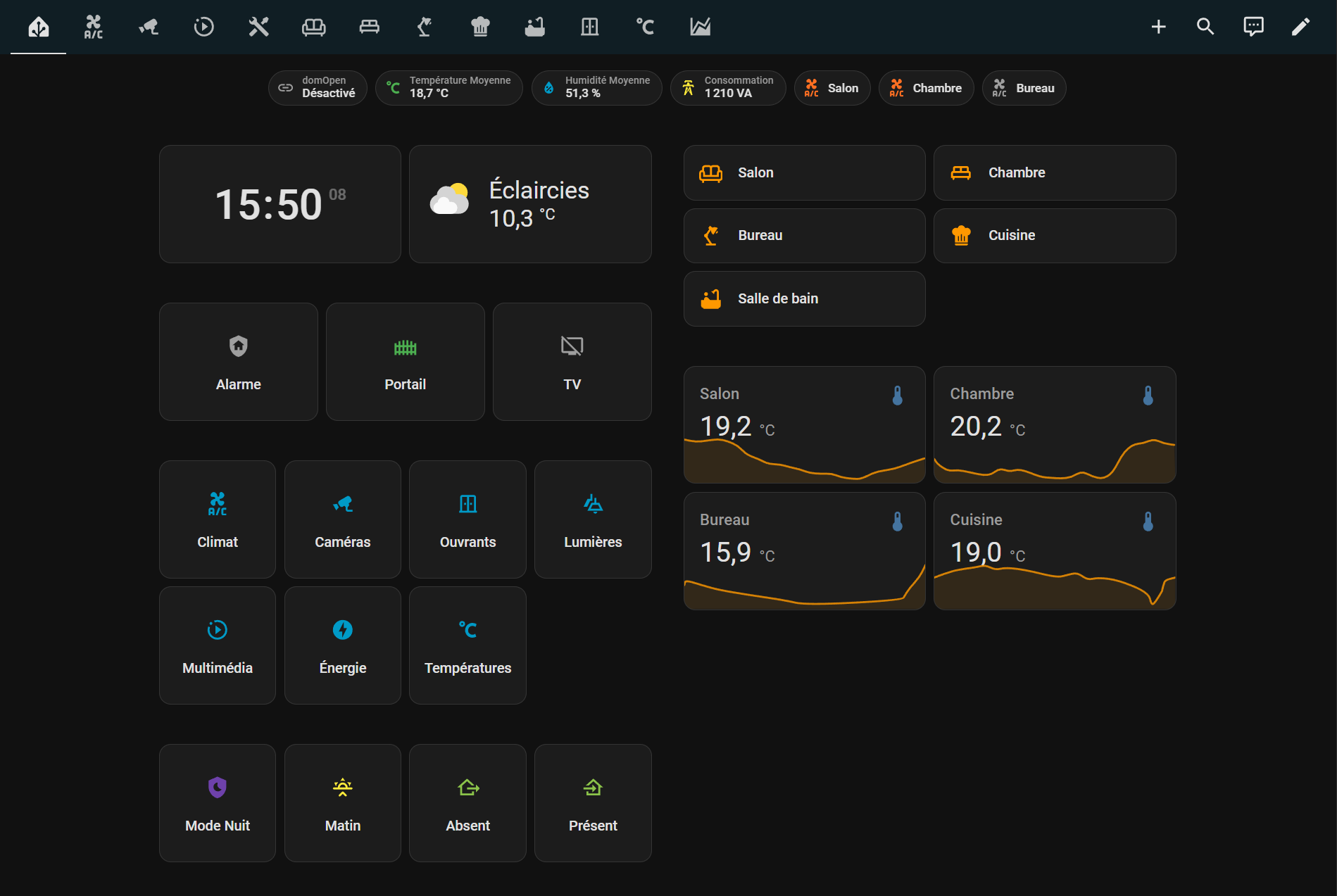
Task: Open the tools wrench tab icon
Action: pos(258,27)
